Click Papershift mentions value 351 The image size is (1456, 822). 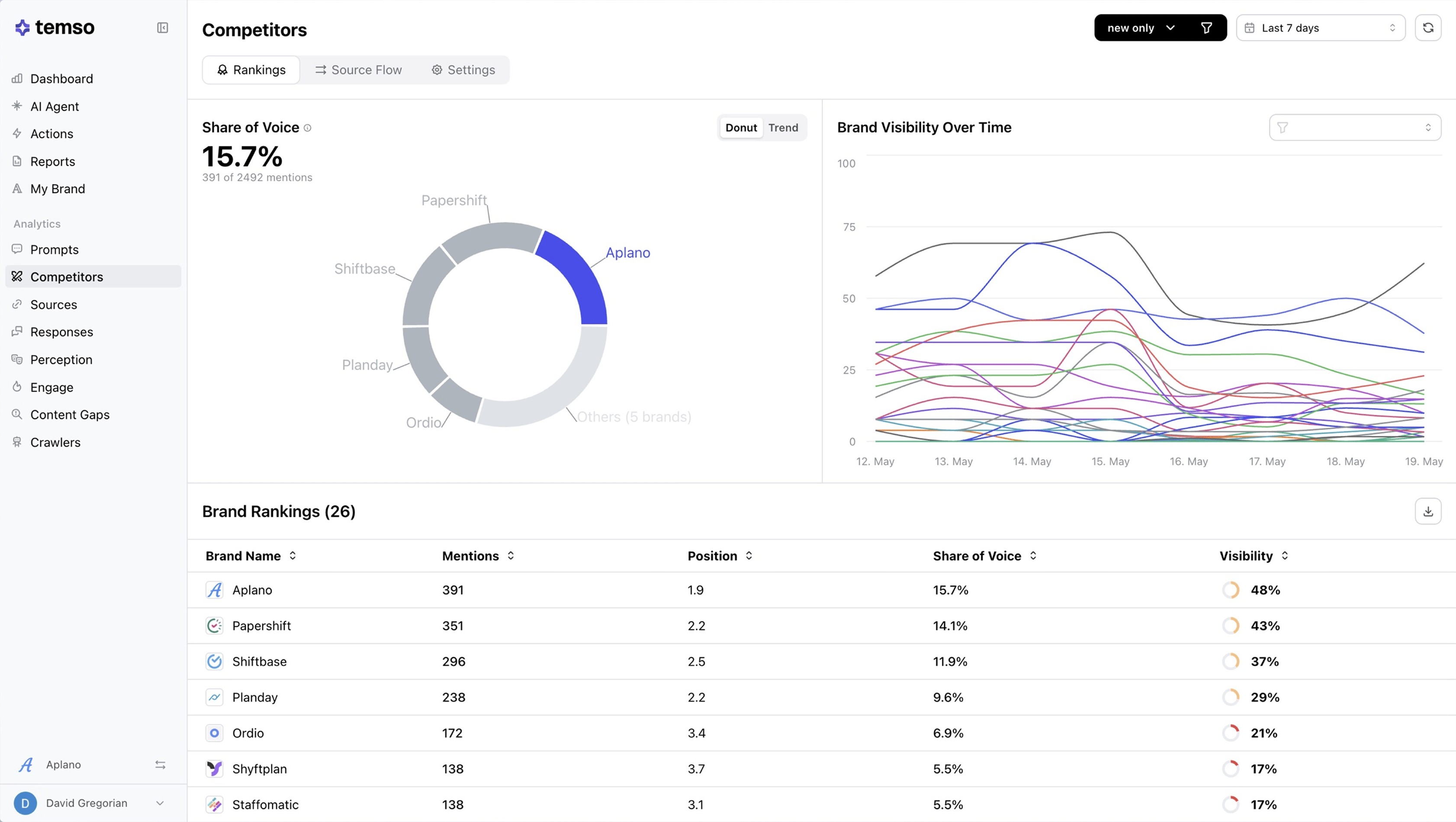(453, 626)
